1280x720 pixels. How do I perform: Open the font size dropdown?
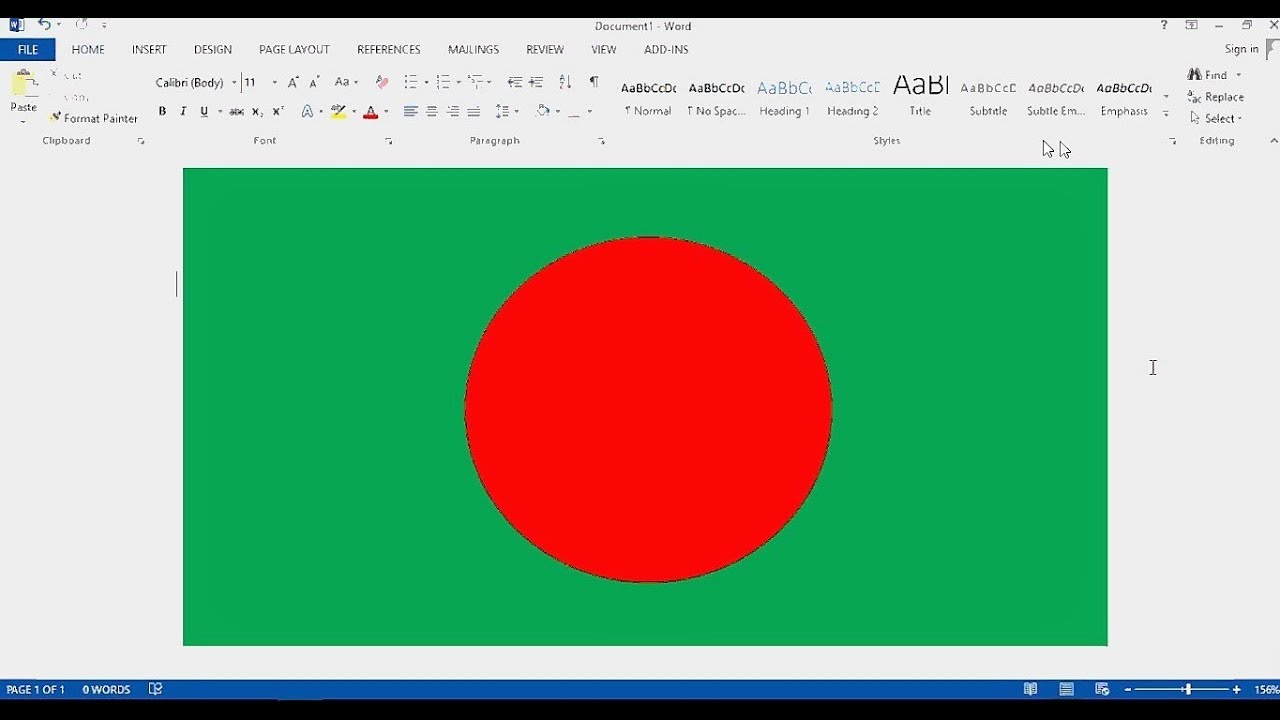point(274,82)
